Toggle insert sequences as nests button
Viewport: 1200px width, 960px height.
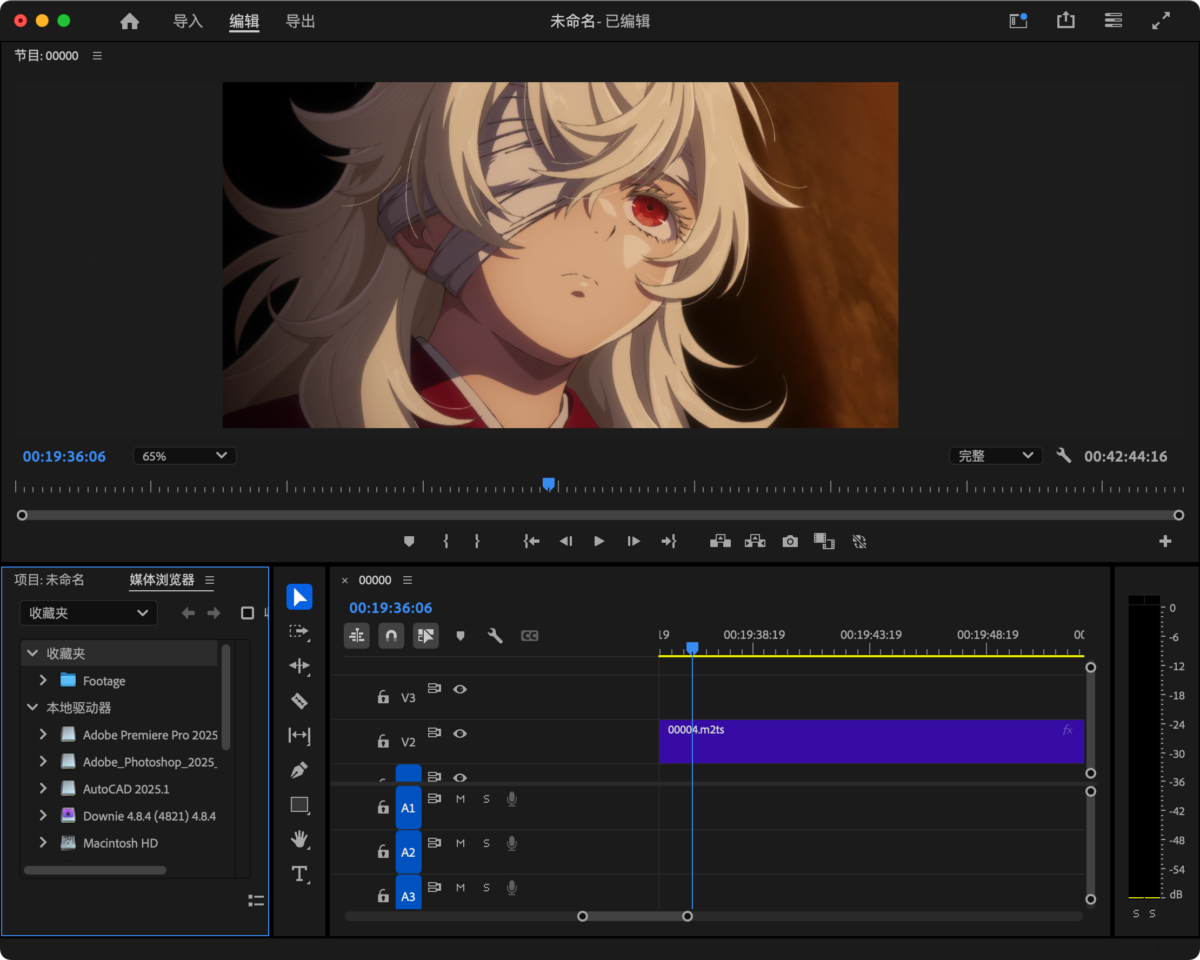coord(357,635)
